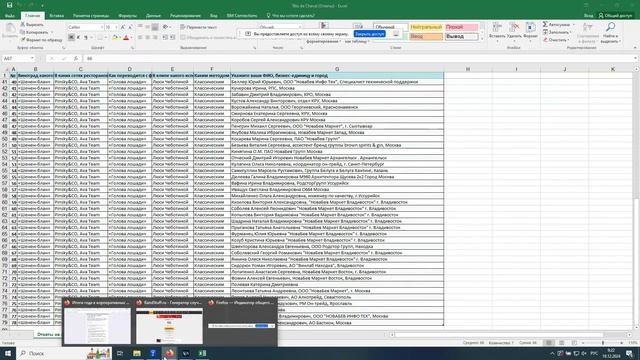The width and height of the screenshot is (640, 360).
Task: Open the text orientation tool
Action: click(166, 27)
